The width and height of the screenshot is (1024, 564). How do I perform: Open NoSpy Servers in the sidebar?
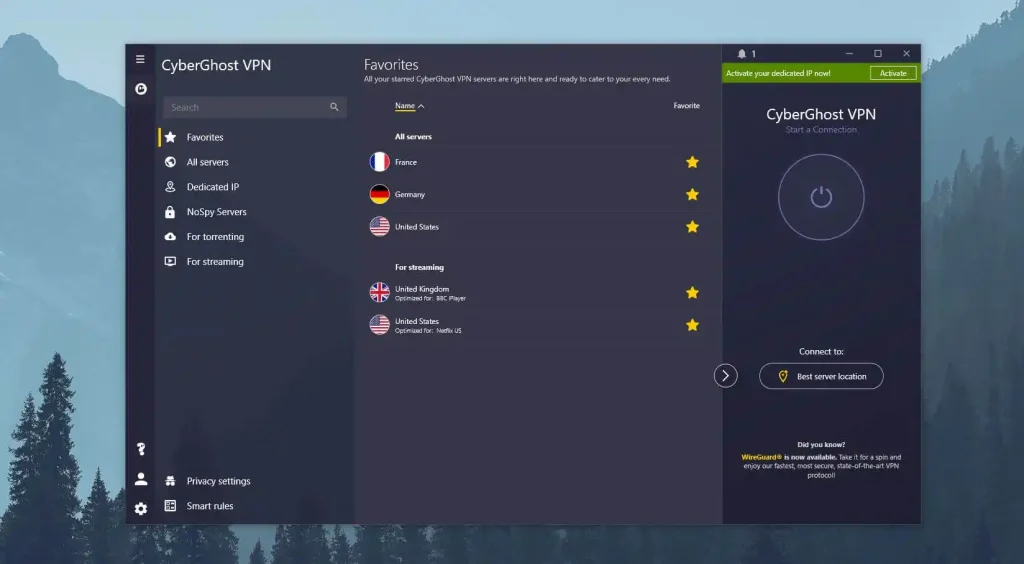coord(216,212)
